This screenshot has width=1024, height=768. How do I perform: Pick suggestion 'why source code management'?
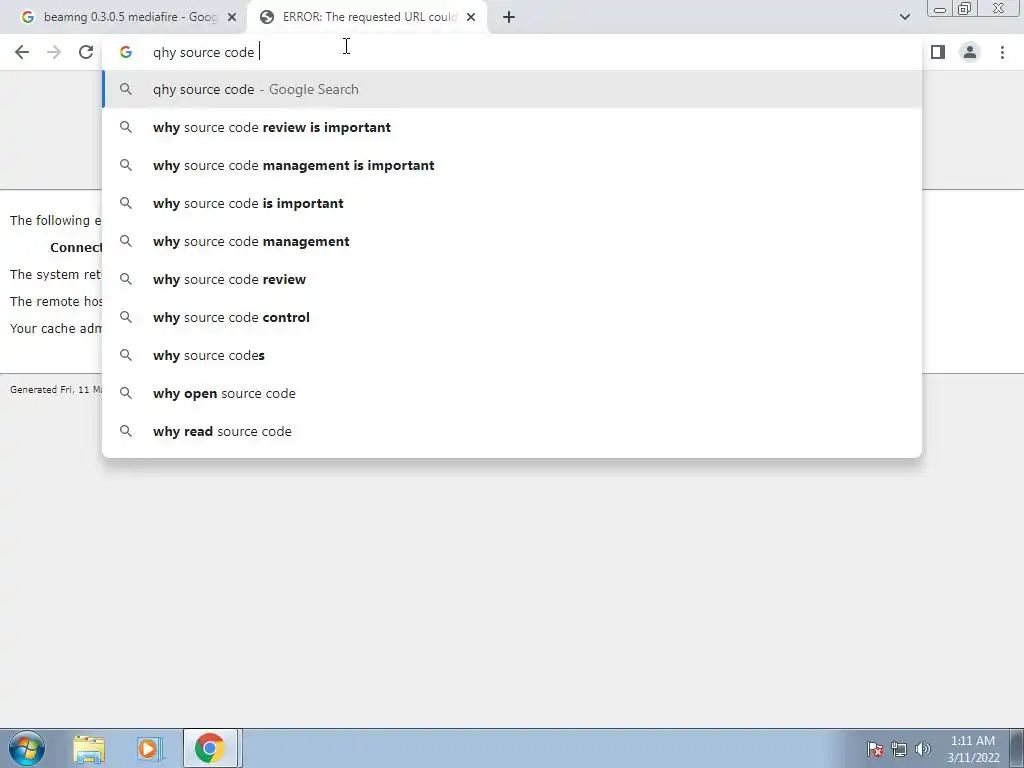click(x=512, y=241)
